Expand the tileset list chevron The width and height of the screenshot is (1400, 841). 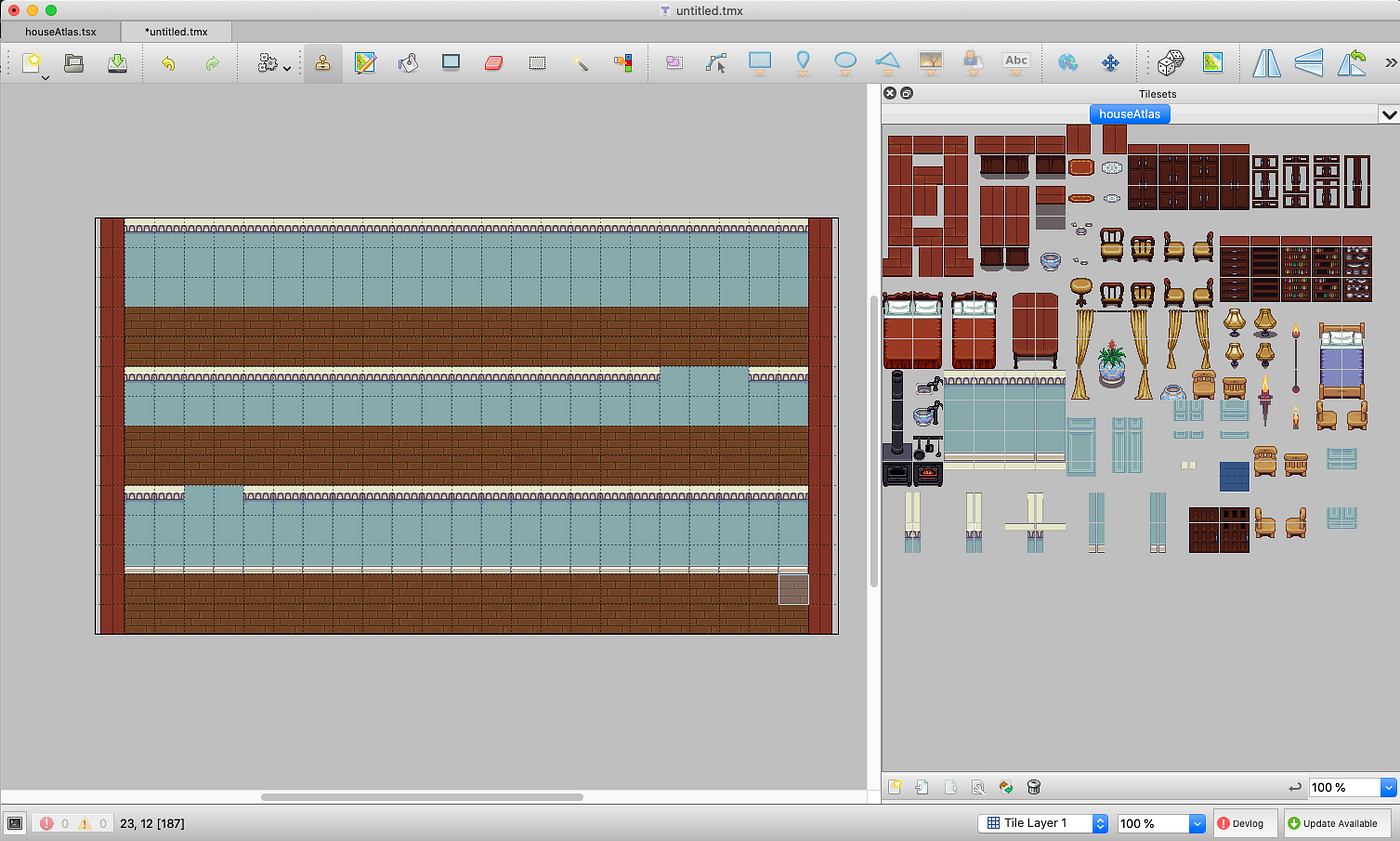click(x=1388, y=114)
